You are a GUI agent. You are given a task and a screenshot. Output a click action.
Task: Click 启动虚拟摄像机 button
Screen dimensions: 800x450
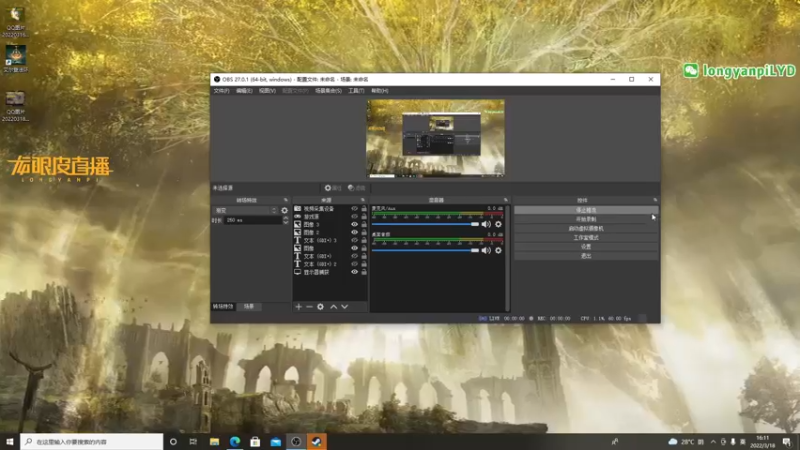coord(586,229)
